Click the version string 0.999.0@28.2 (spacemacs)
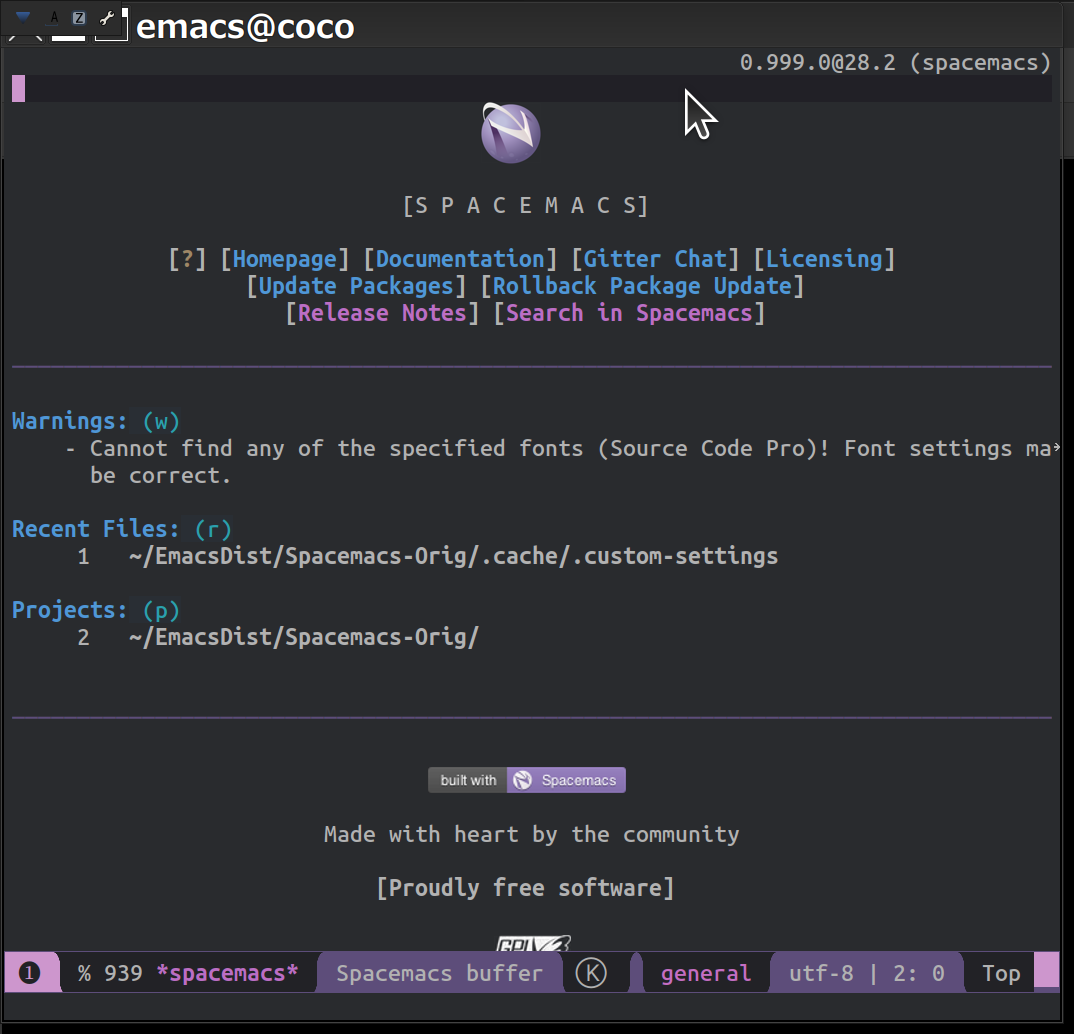This screenshot has width=1074, height=1034. click(x=895, y=62)
